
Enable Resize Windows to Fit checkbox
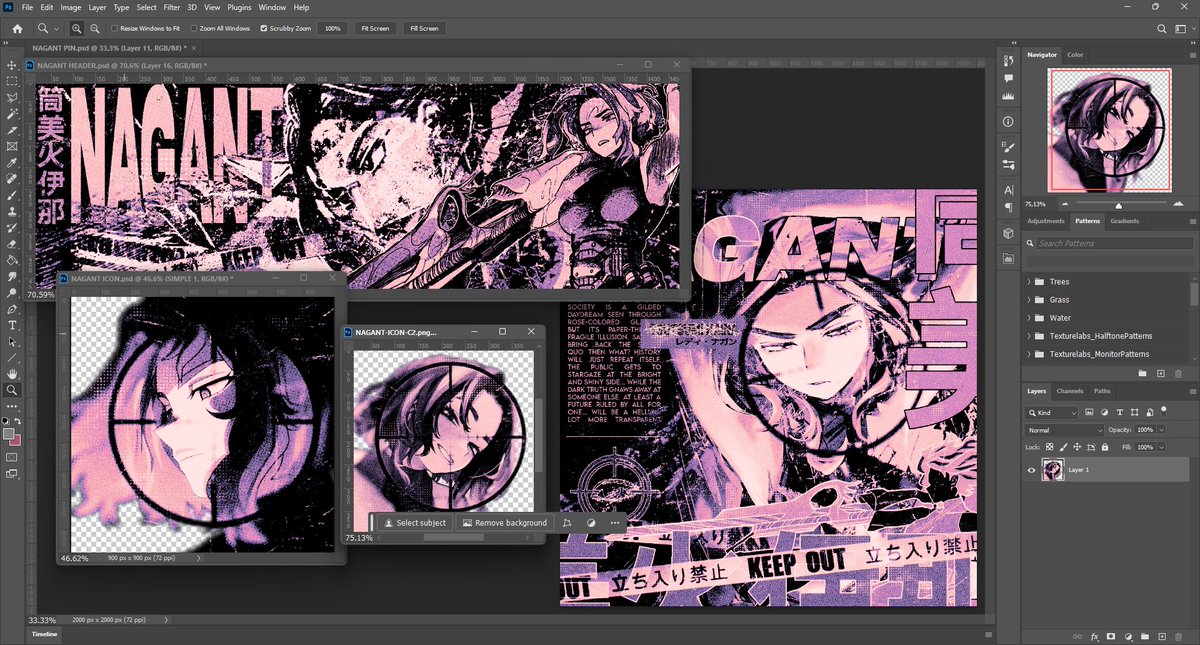click(113, 29)
